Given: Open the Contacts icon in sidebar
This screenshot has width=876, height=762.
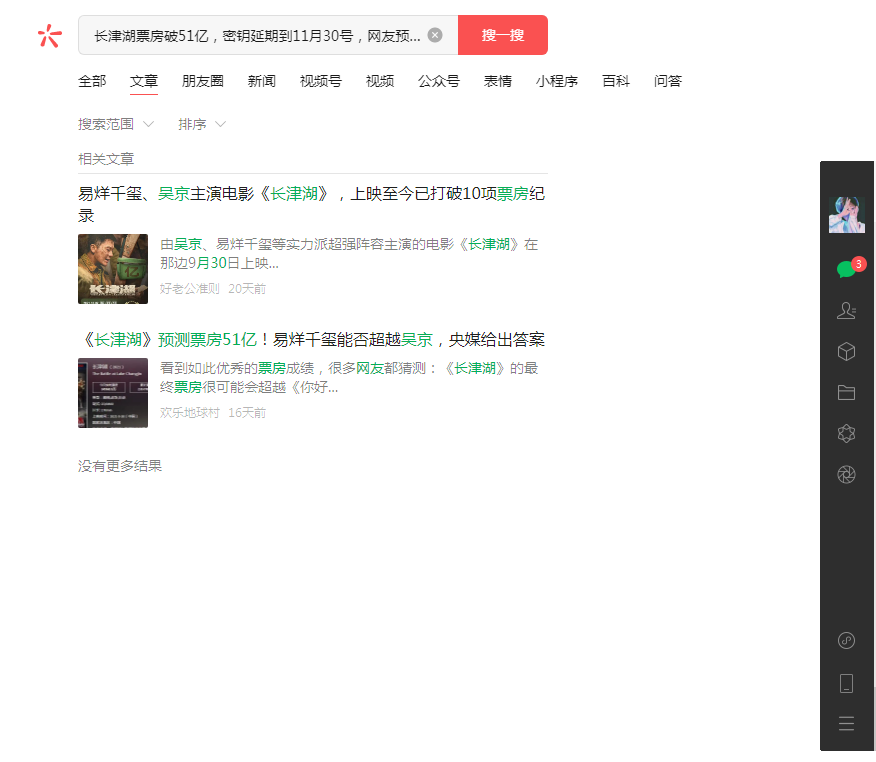Looking at the screenshot, I should coord(846,310).
